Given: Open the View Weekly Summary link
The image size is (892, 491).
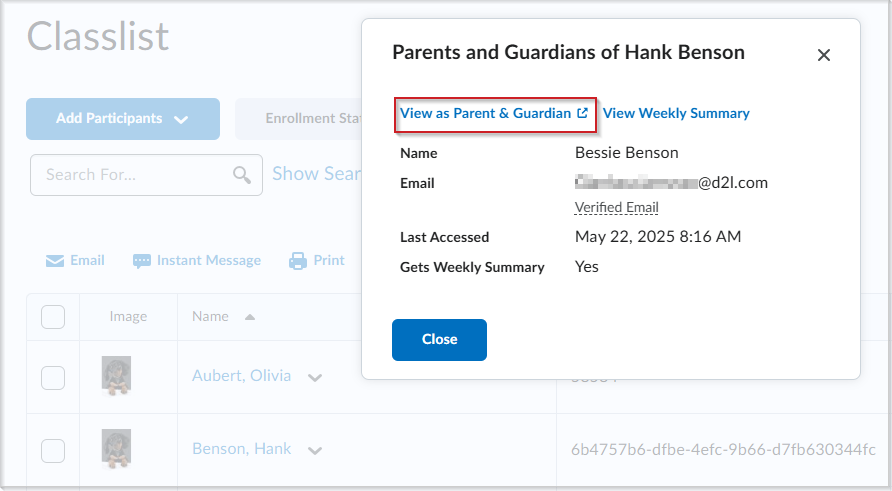Looking at the screenshot, I should pos(676,114).
